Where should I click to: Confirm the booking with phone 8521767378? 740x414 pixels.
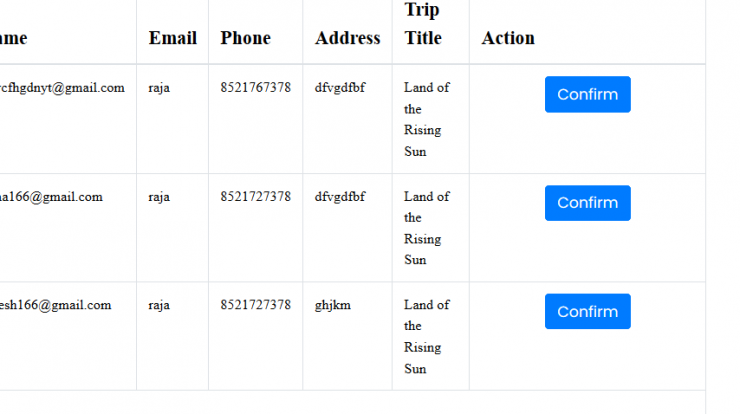tap(588, 94)
